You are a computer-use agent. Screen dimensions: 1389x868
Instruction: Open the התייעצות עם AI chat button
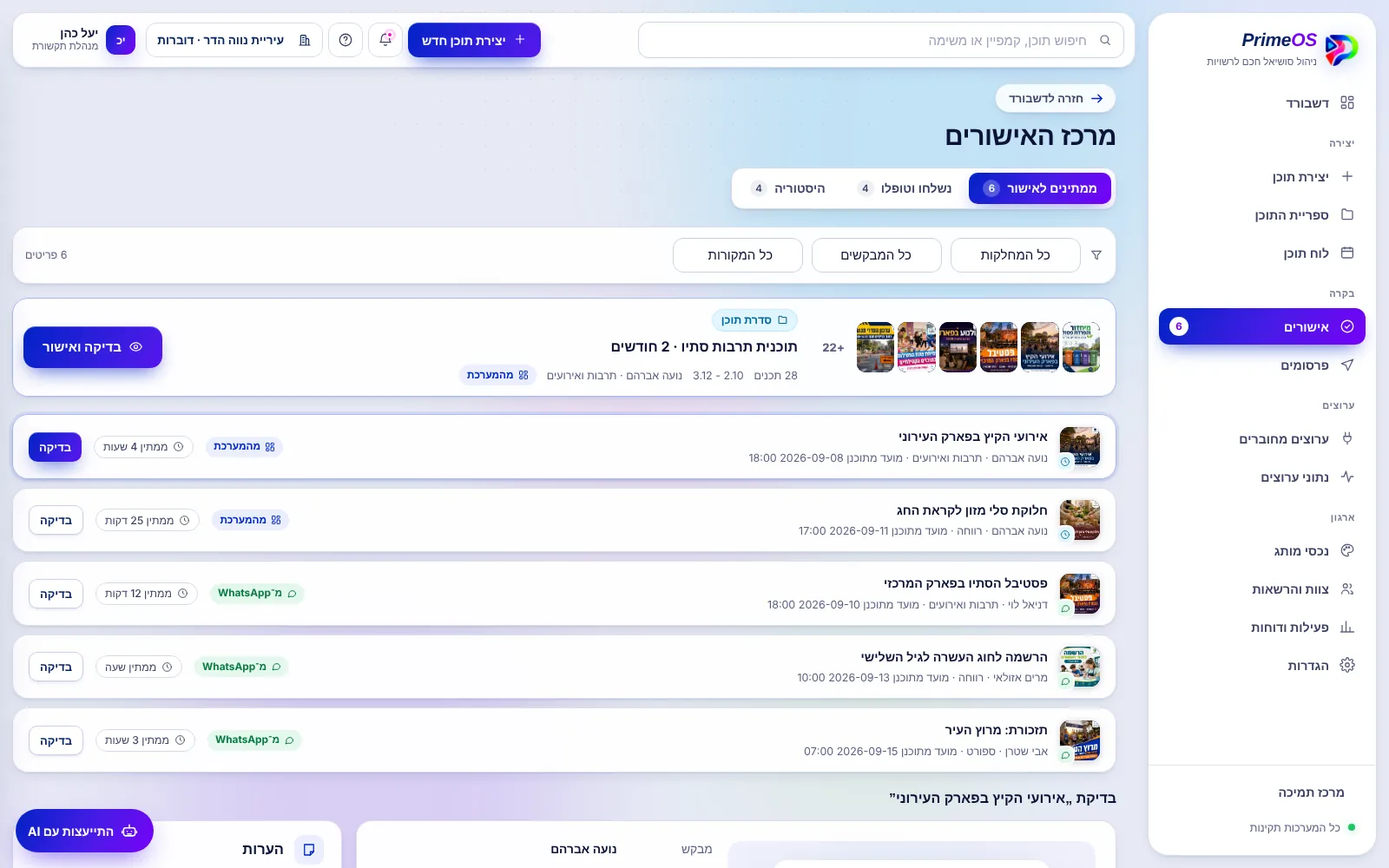coord(84,831)
